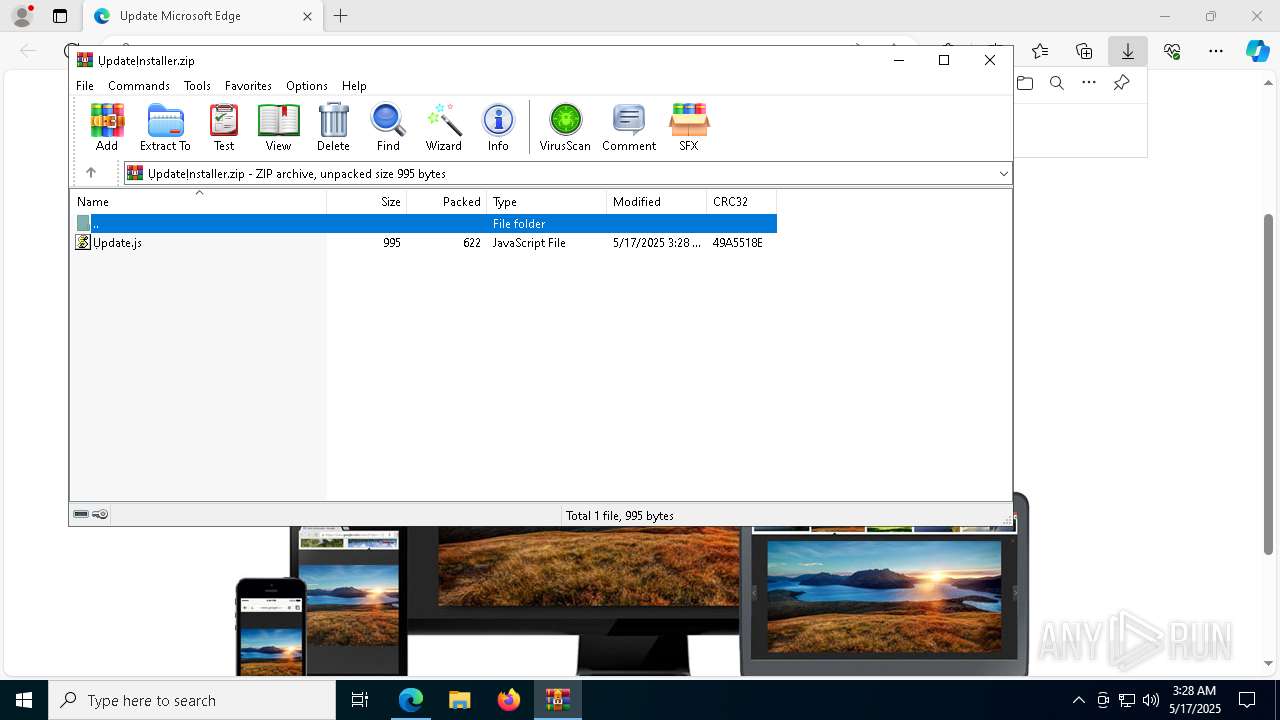Open Edge tab actions menu icon
Image resolution: width=1280 pixels, height=720 pixels.
[60, 16]
